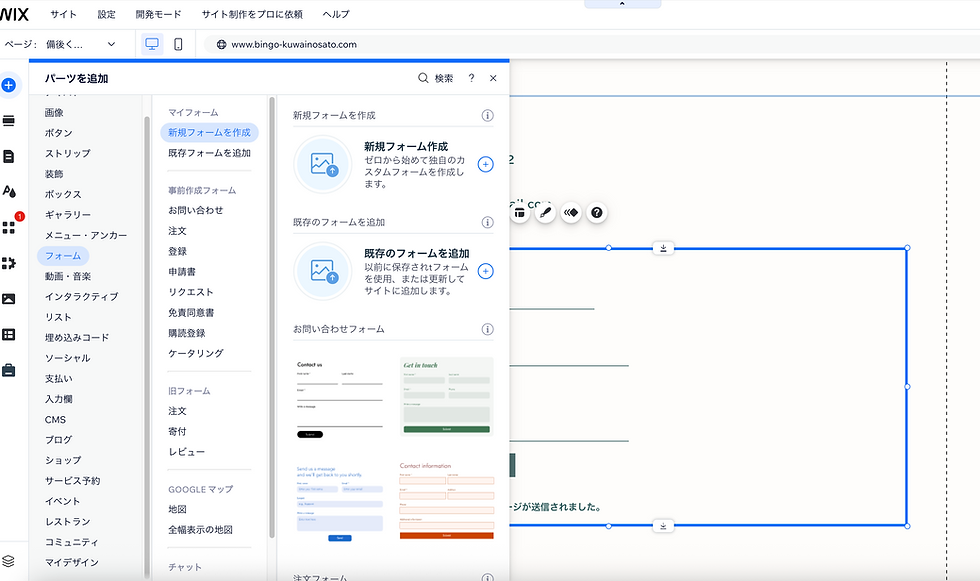Select 埋め込みコード category
980x581 pixels.
coord(77,337)
